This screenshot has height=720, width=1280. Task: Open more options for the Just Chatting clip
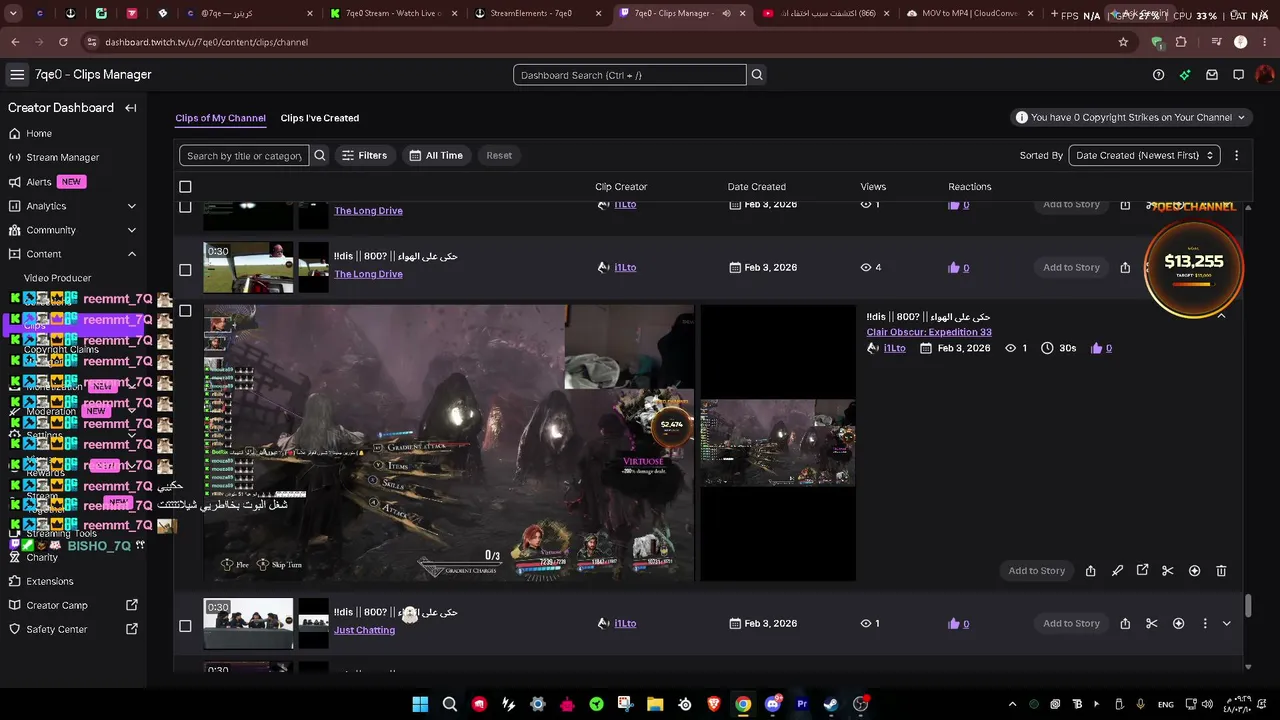[1205, 624]
